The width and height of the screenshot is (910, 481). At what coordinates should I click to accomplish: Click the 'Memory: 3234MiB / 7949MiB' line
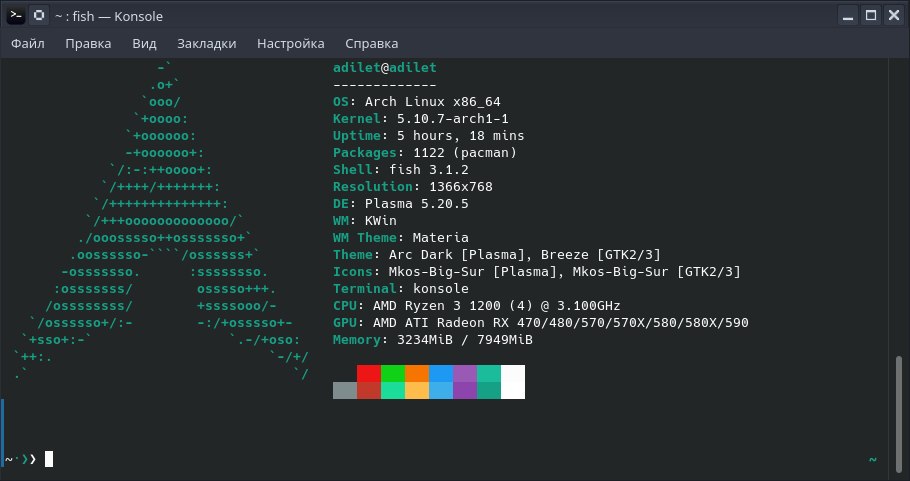click(432, 339)
